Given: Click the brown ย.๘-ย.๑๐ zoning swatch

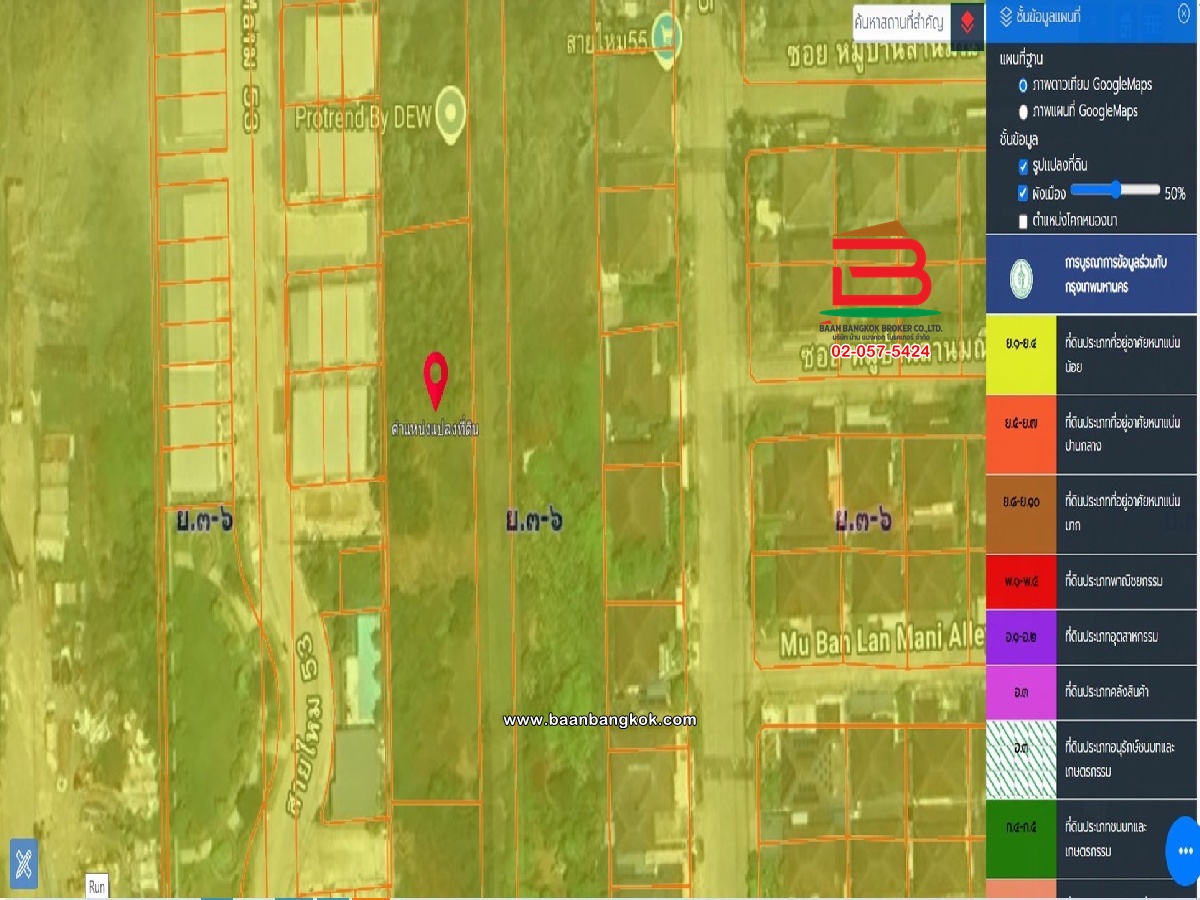Looking at the screenshot, I should pos(1021,514).
